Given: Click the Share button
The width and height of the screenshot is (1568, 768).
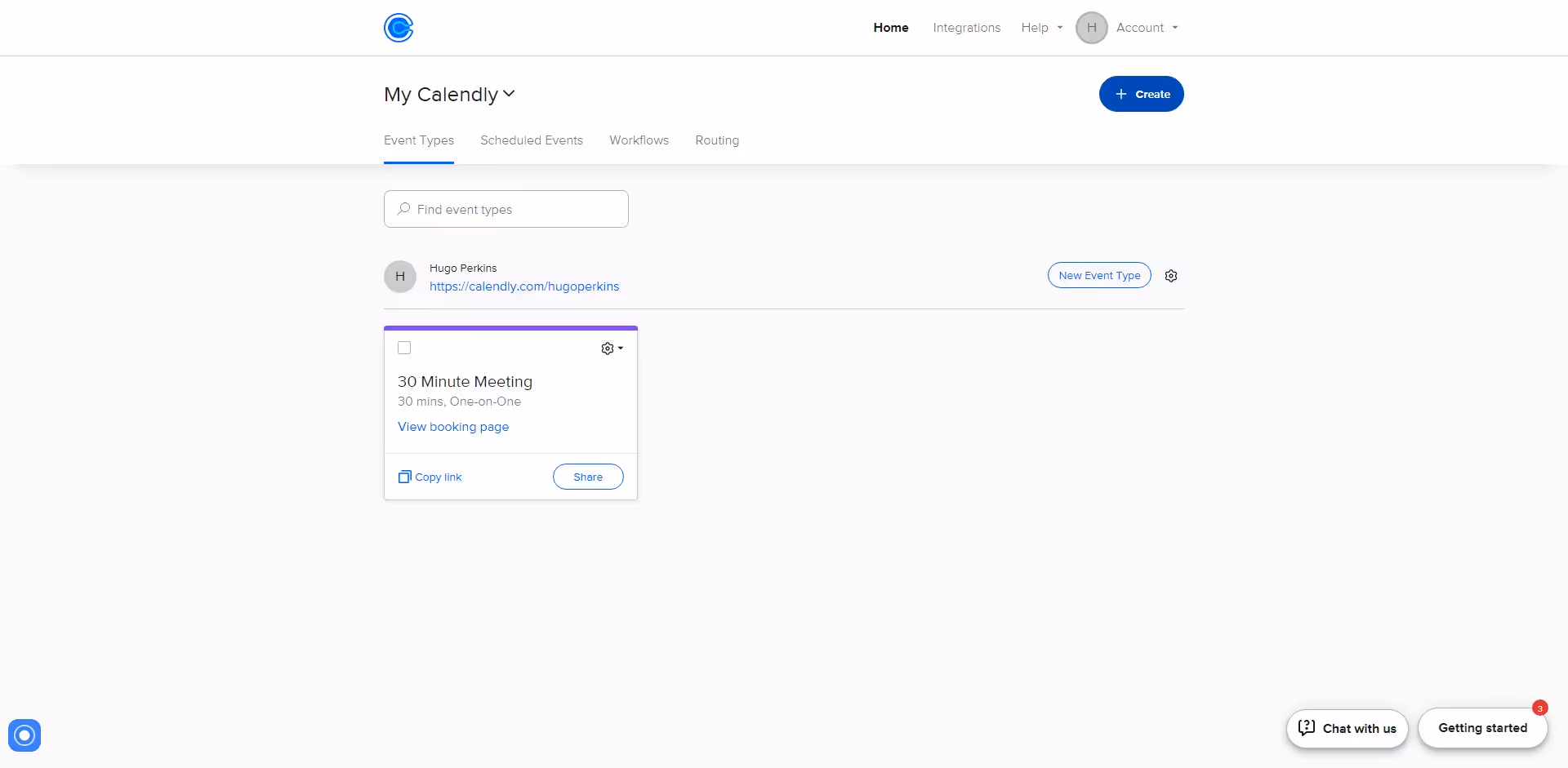Looking at the screenshot, I should (588, 477).
